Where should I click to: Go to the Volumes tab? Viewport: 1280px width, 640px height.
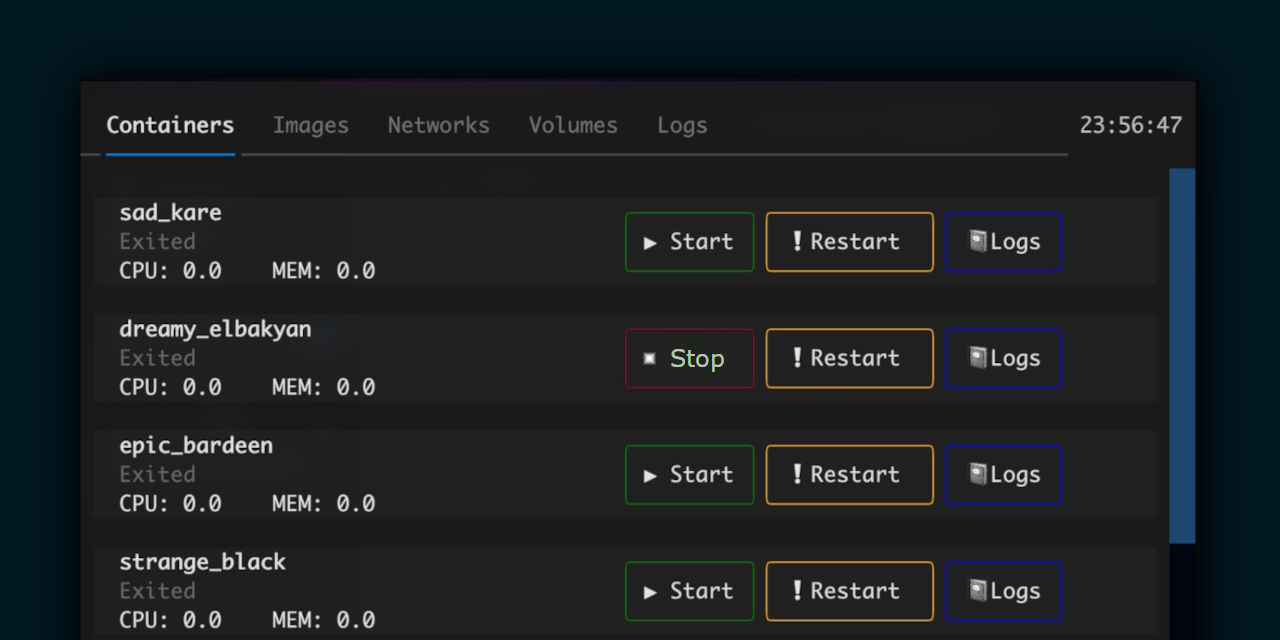[x=573, y=126]
